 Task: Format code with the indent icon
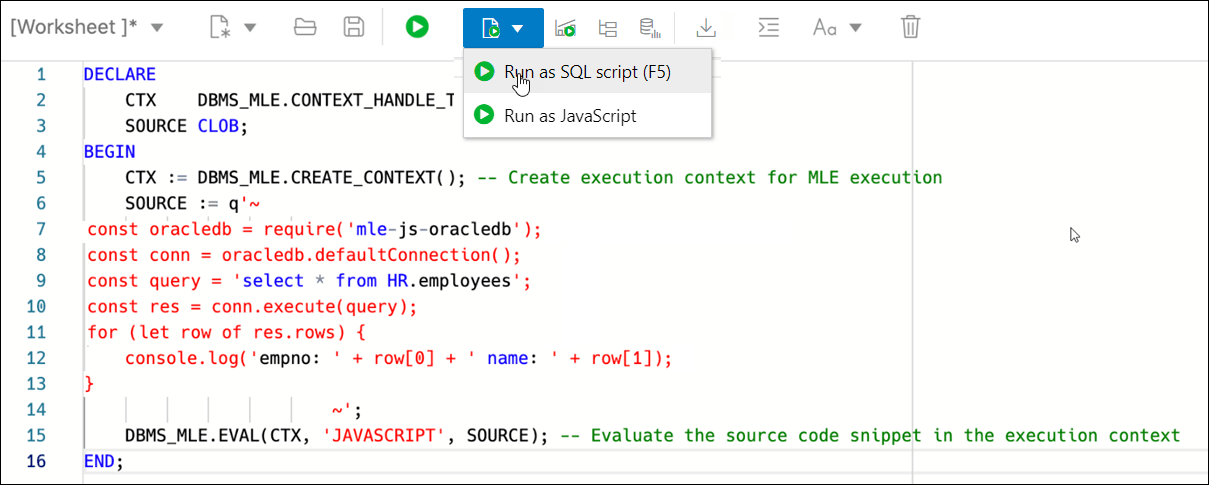(x=768, y=27)
